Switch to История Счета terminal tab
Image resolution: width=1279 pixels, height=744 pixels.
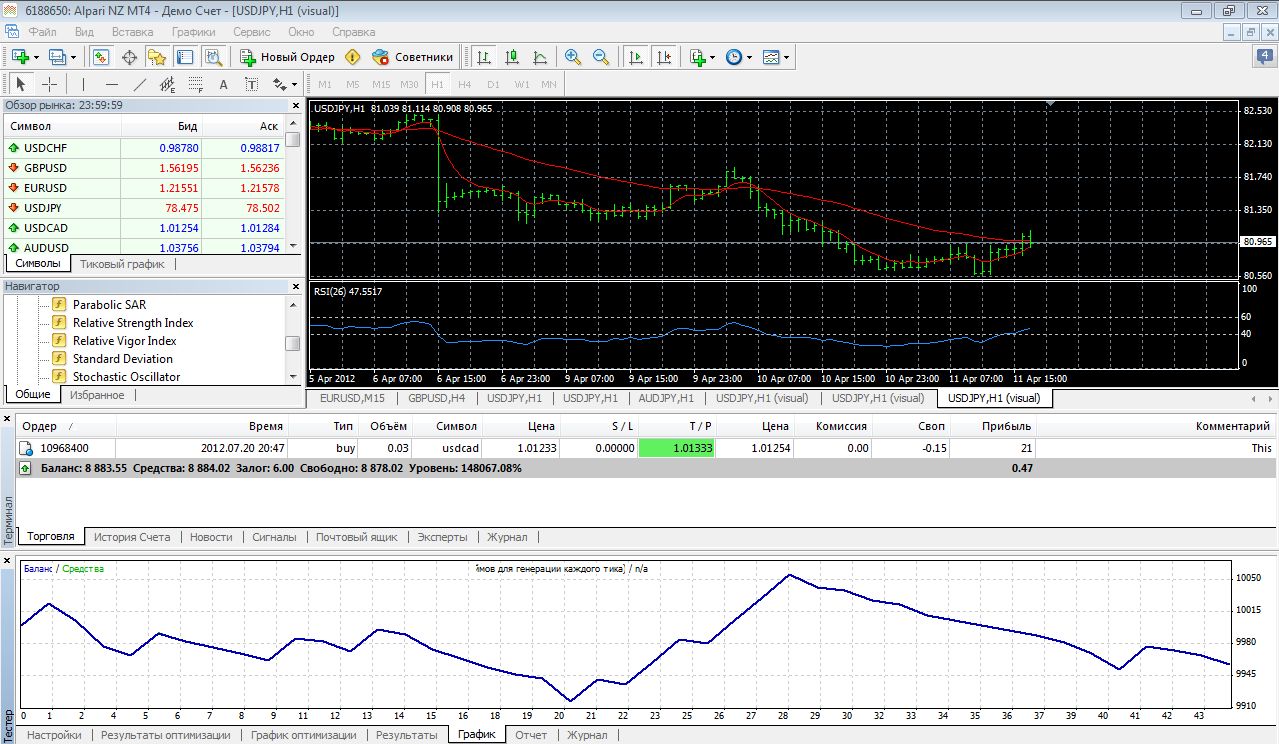coord(132,537)
